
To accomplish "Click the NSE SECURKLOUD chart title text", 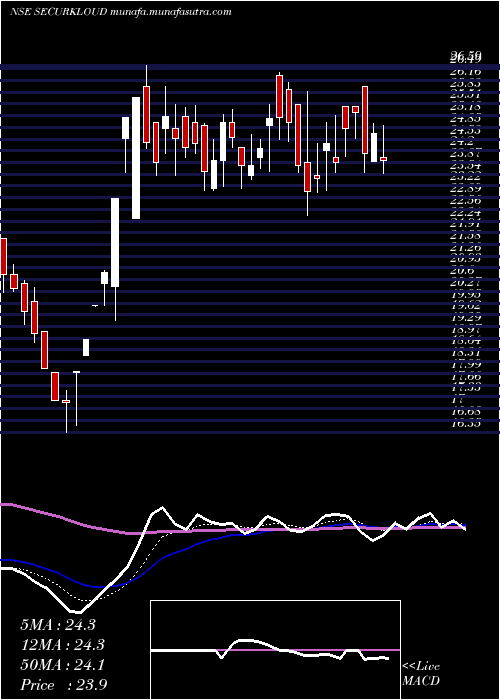I will [120, 12].
